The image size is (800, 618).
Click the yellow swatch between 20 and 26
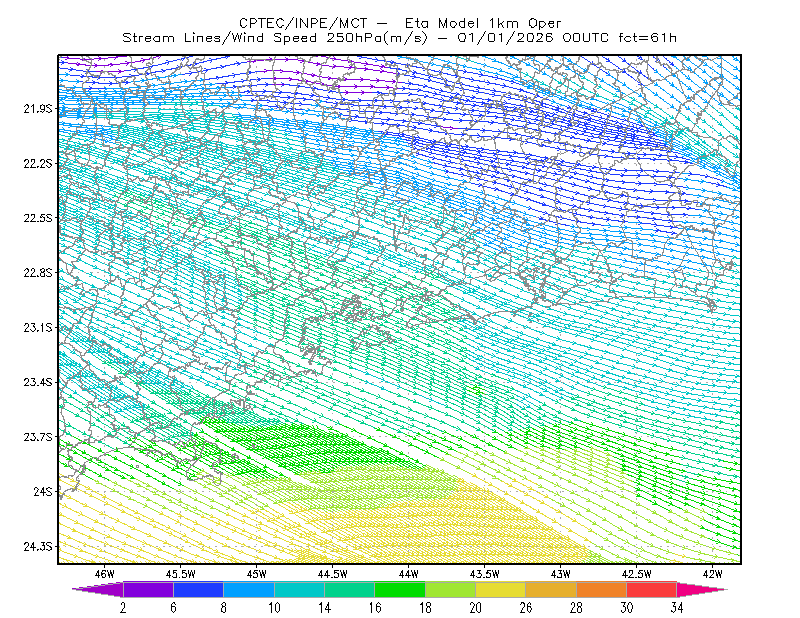pyautogui.click(x=501, y=589)
